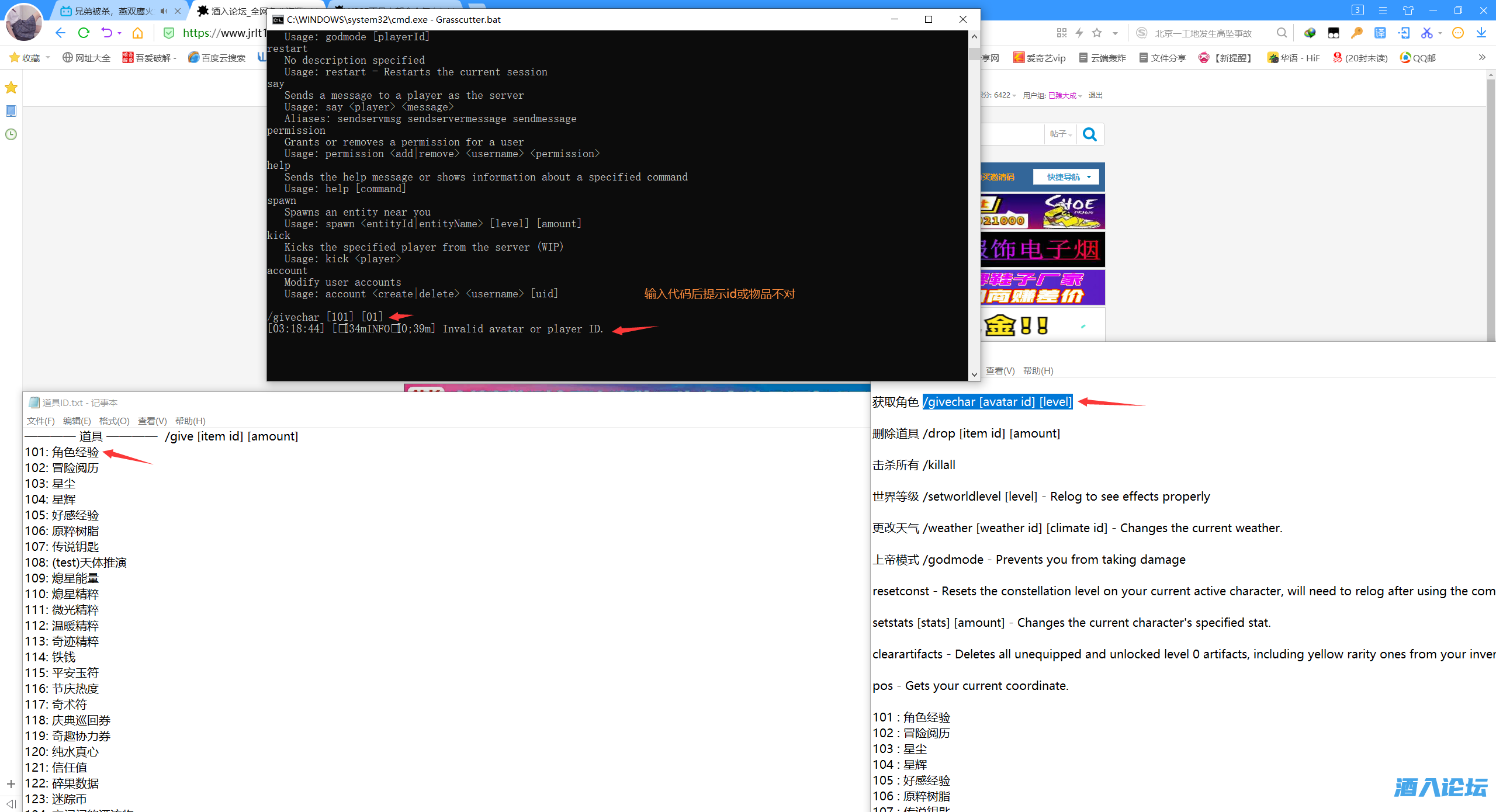This screenshot has height=812, width=1496.
Task: Expand the 收藏 bookmarks dropdown arrow
Action: point(48,57)
